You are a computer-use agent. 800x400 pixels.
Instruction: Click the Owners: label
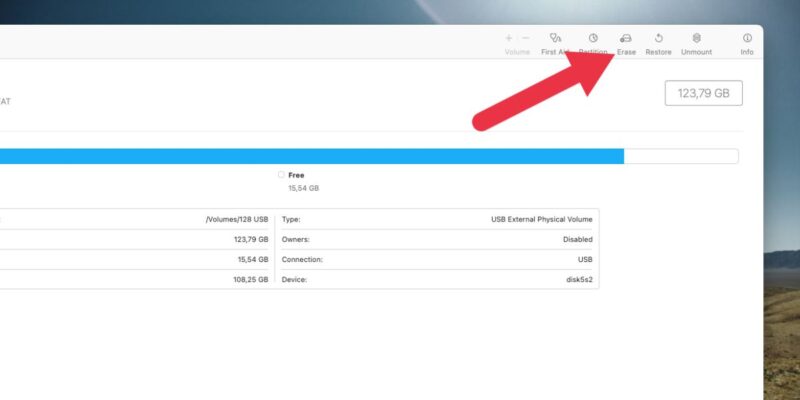click(x=295, y=239)
